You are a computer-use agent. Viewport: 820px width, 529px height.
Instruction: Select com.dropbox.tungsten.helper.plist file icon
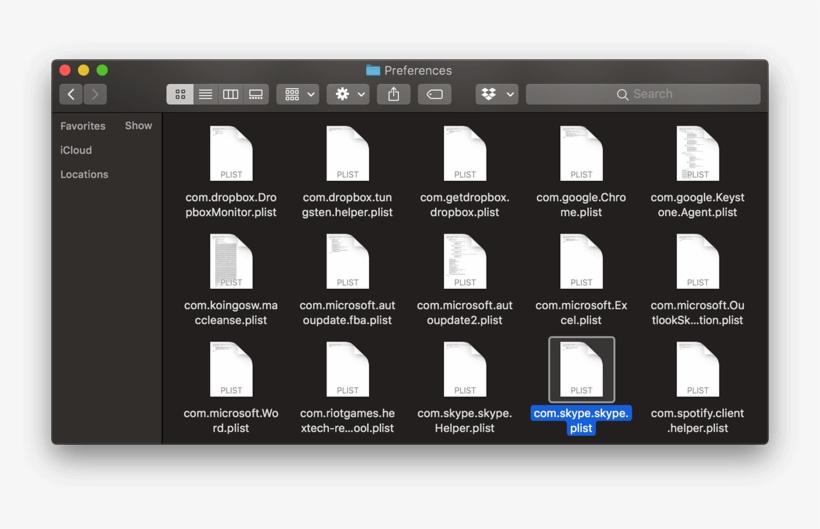click(x=348, y=153)
